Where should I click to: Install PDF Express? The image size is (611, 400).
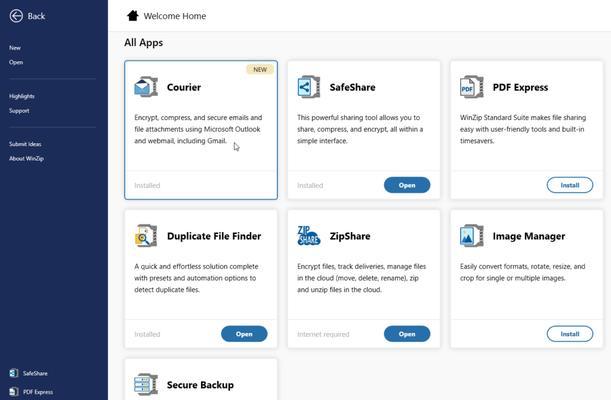pos(570,185)
